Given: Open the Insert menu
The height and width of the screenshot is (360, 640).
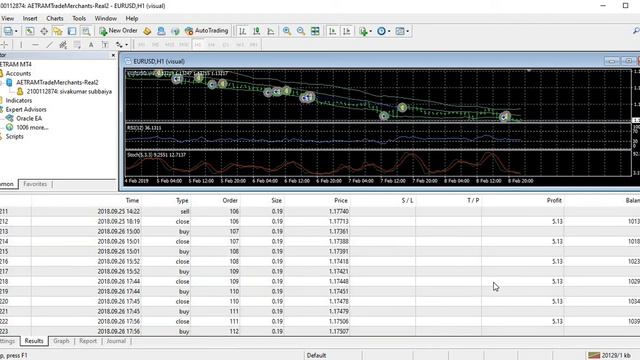Looking at the screenshot, I should 30,18.
